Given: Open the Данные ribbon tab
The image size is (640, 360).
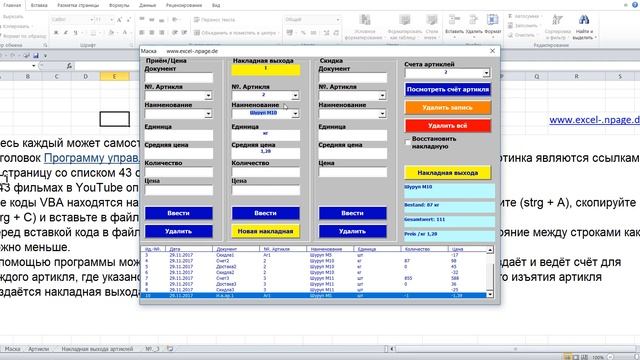Looking at the screenshot, I should pos(147,5).
